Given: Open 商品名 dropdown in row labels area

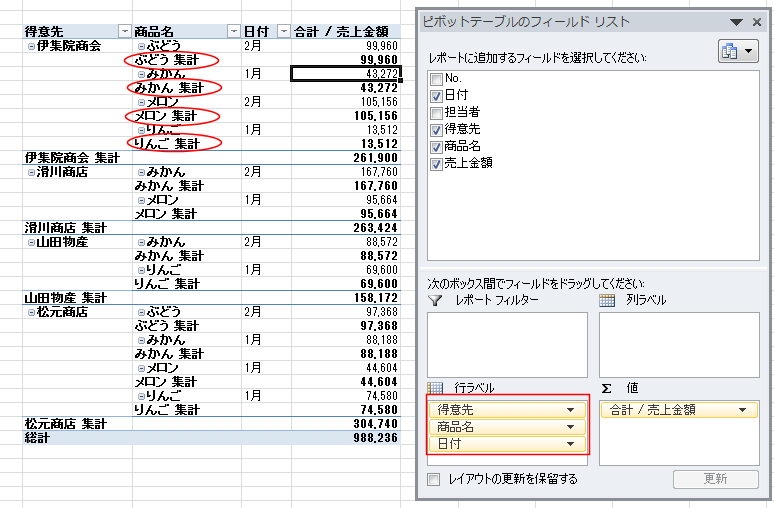Looking at the screenshot, I should 570,427.
